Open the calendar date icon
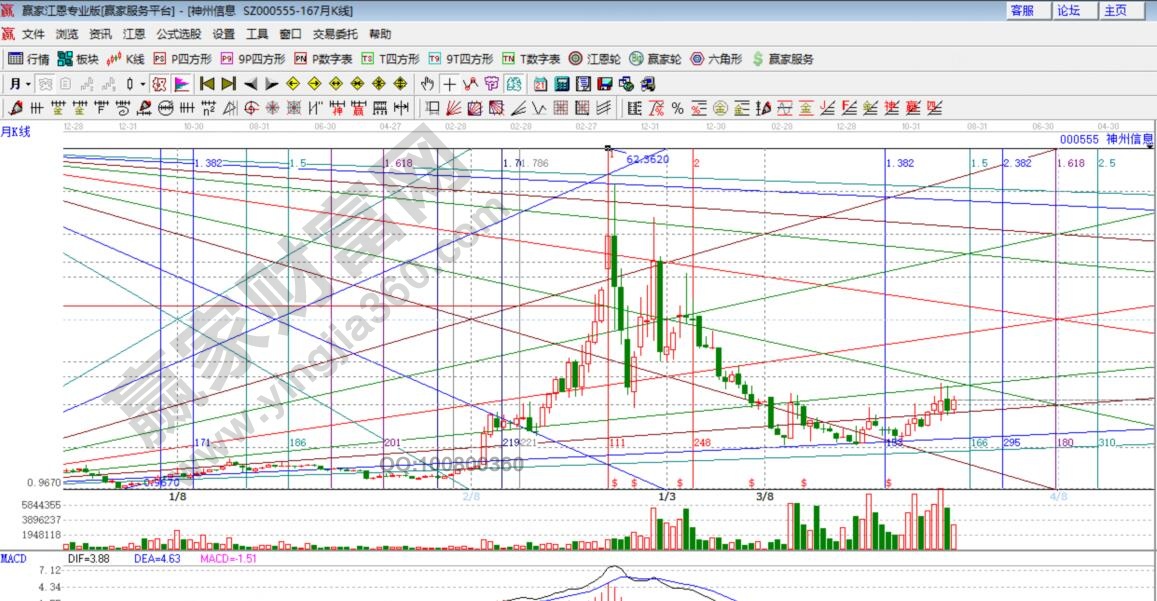The height and width of the screenshot is (601, 1157). [x=540, y=84]
